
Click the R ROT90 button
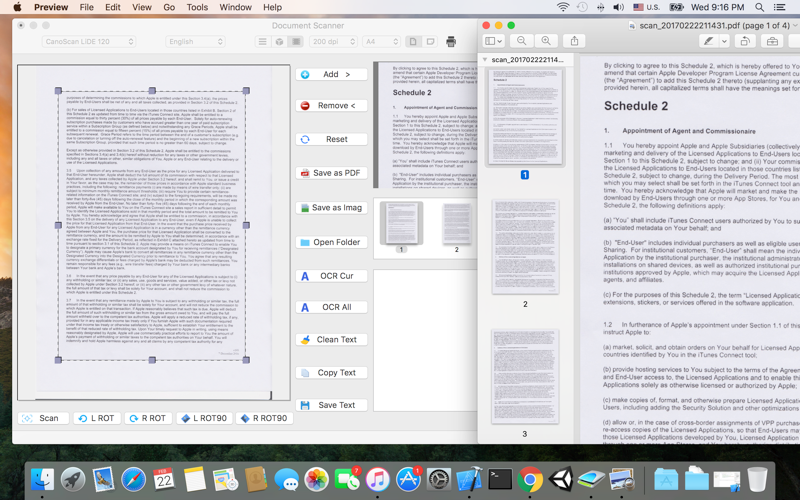point(264,418)
